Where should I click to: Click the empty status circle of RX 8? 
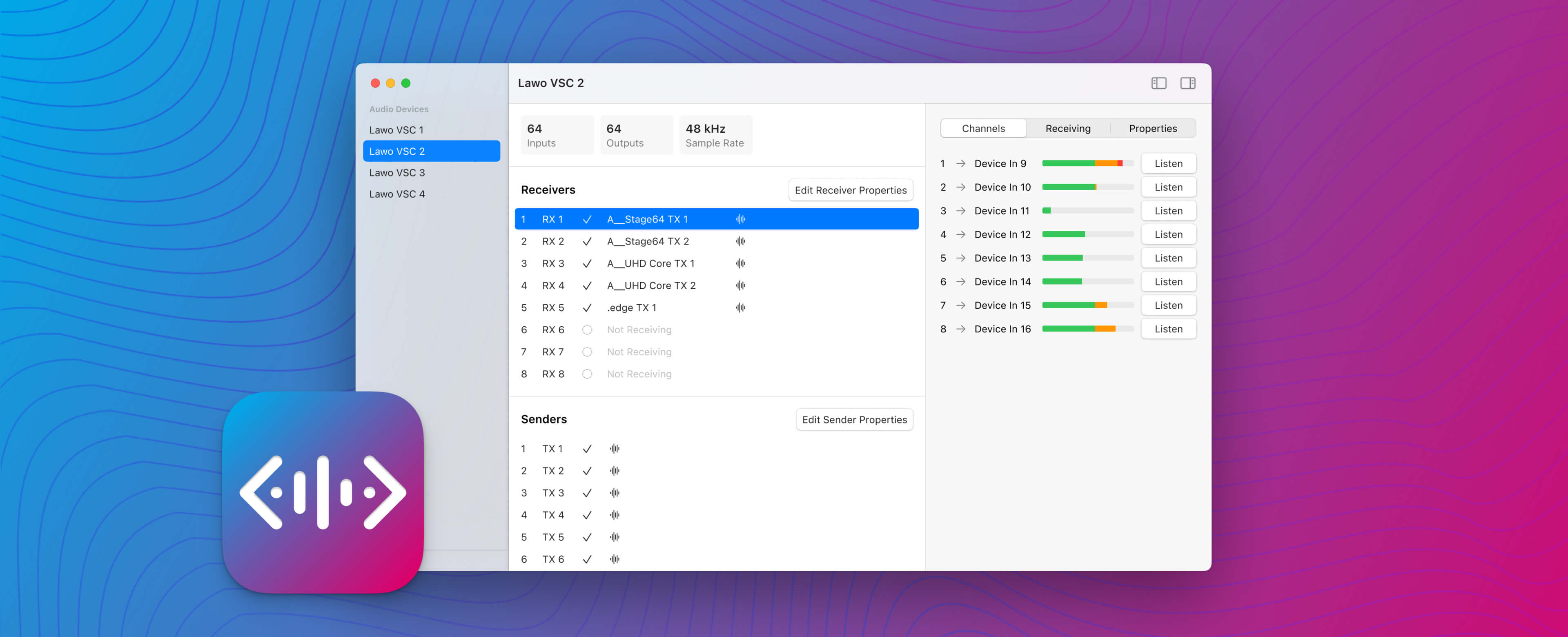pos(587,374)
